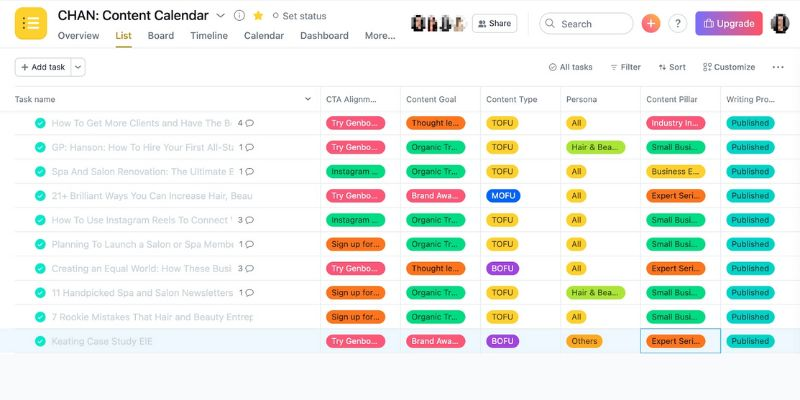Click the star favorite icon

click(258, 16)
